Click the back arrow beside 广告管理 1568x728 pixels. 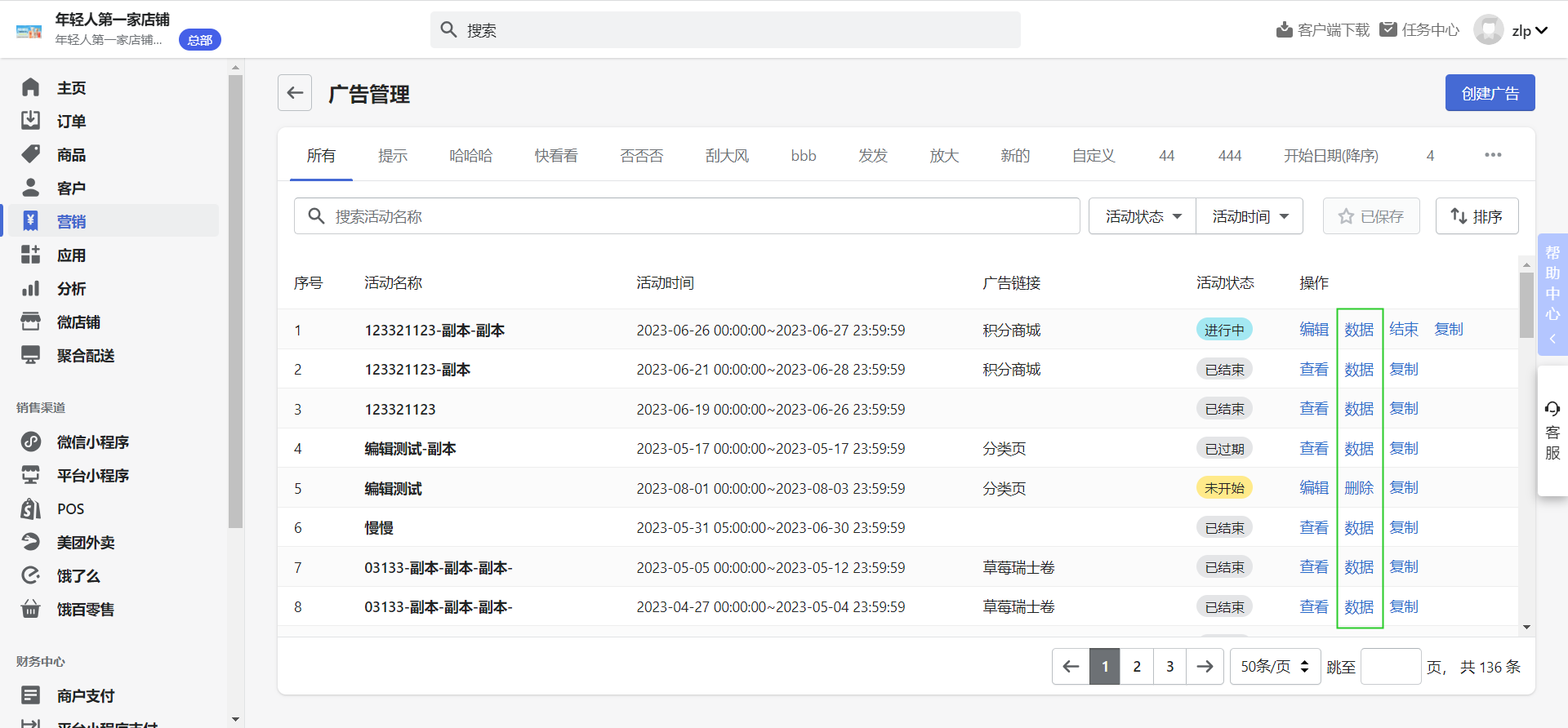pos(295,93)
